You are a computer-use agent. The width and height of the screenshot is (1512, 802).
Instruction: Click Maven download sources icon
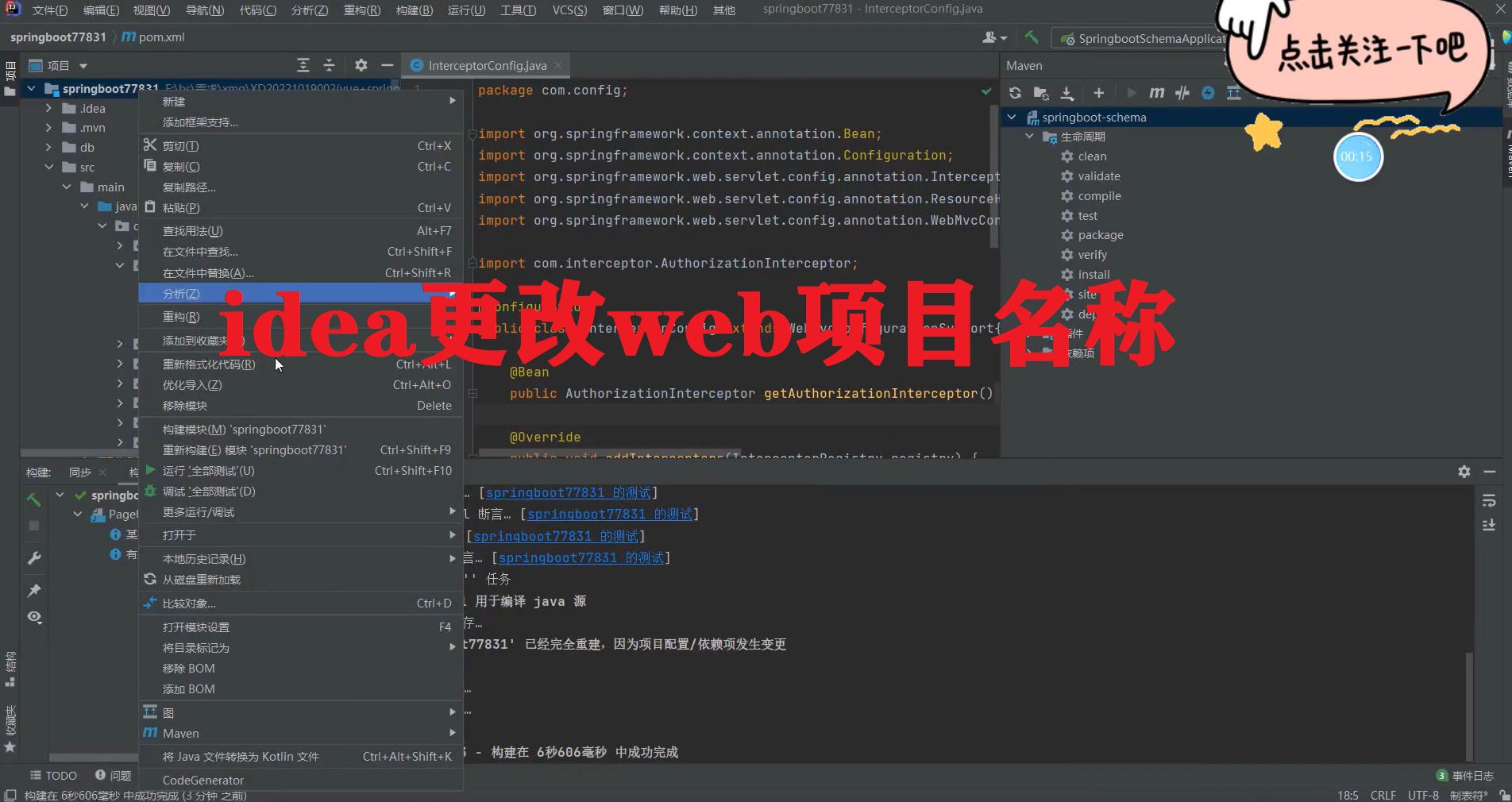tap(1067, 93)
